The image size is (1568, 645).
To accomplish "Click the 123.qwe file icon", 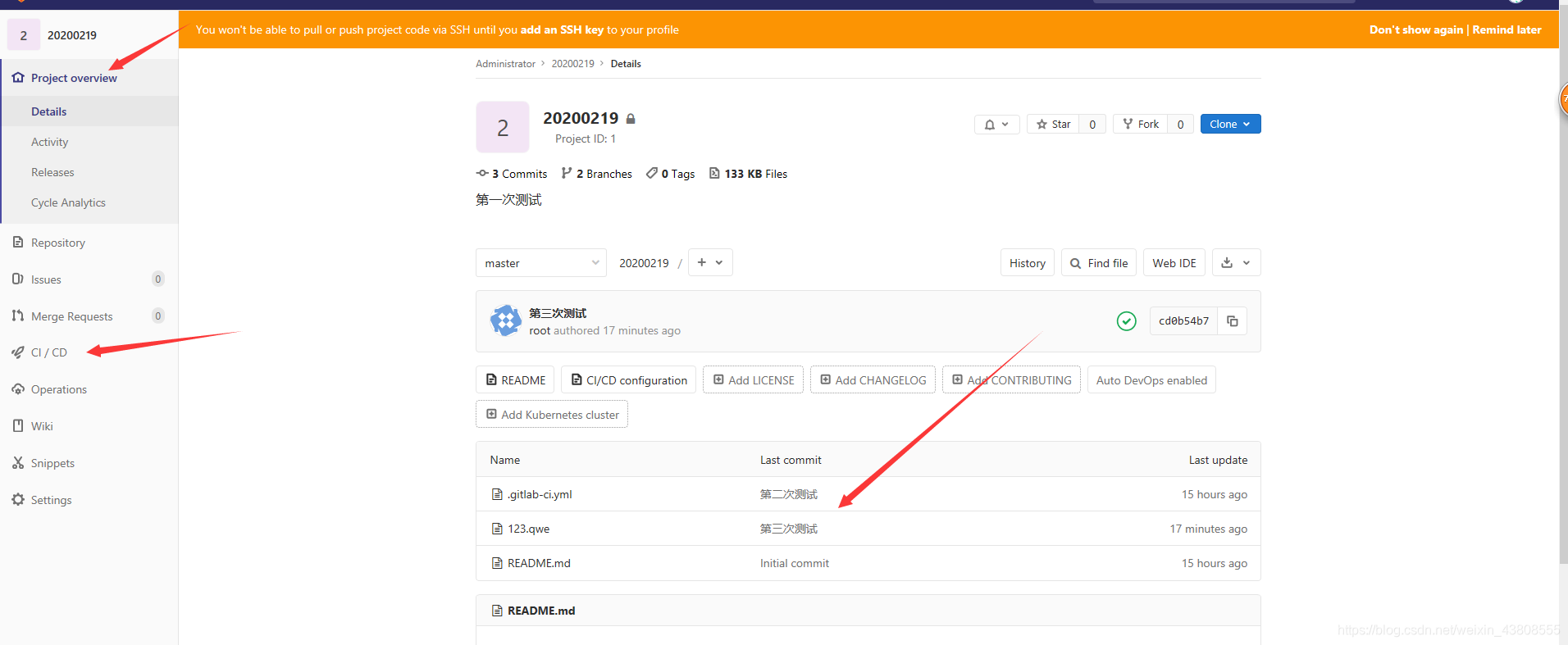I will [x=496, y=529].
